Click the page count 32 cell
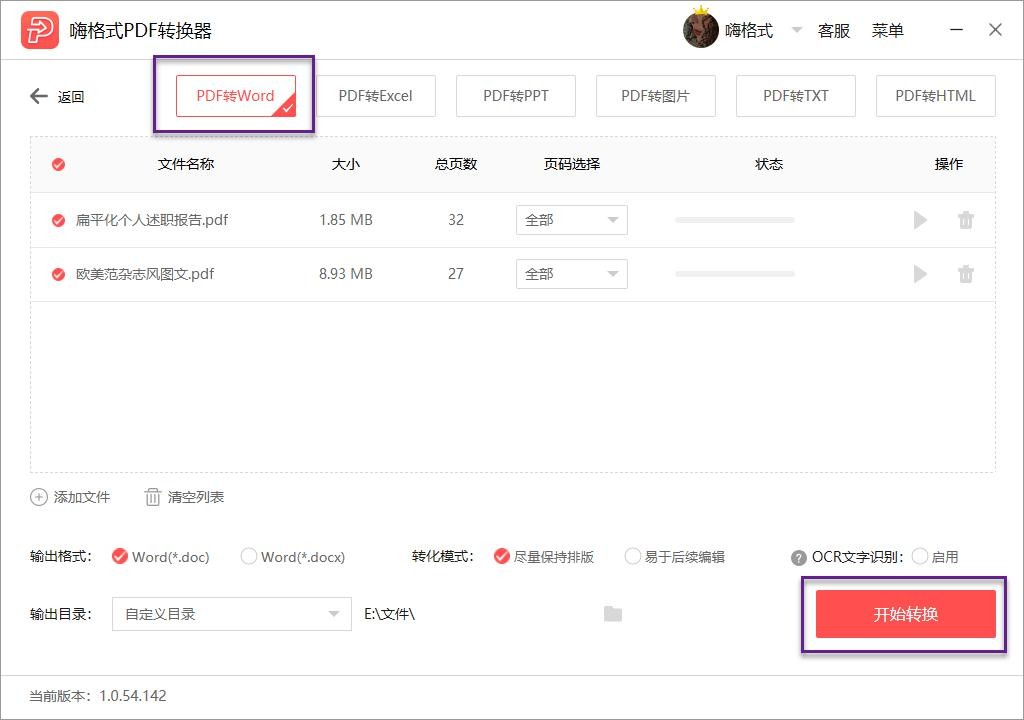The image size is (1024, 720). click(x=456, y=220)
